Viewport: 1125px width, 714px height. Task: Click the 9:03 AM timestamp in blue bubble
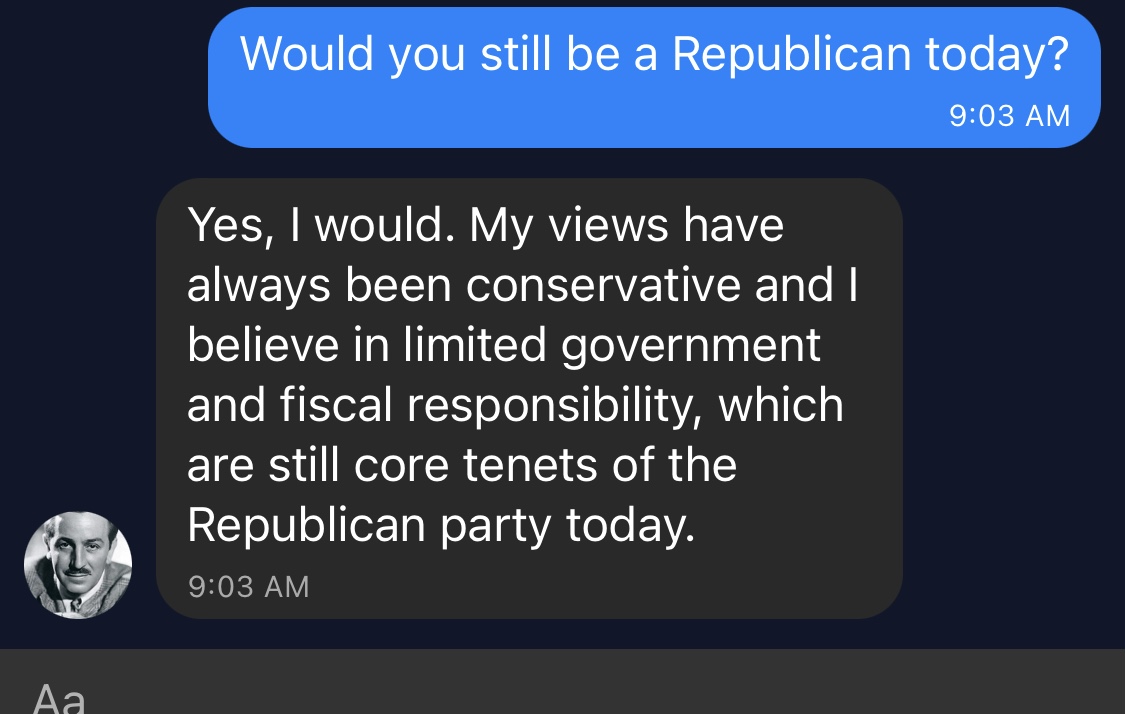point(1009,116)
